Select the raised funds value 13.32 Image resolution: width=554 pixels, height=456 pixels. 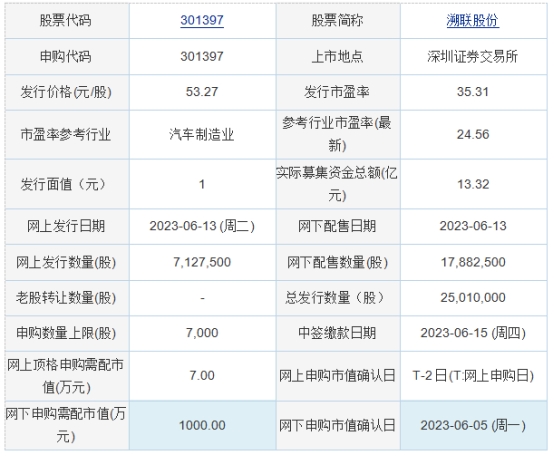click(473, 184)
